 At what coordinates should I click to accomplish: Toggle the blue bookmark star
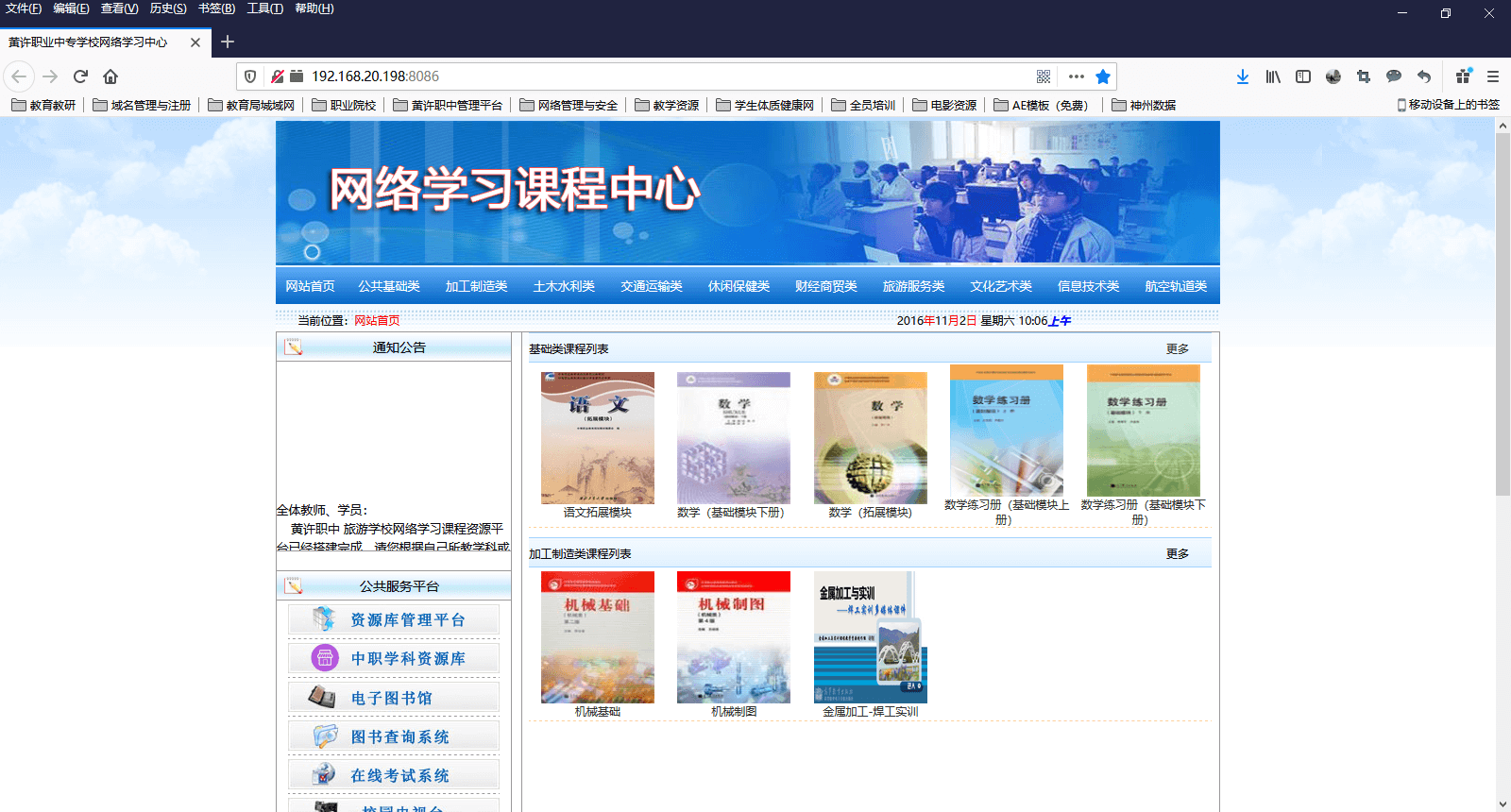pyautogui.click(x=1102, y=76)
